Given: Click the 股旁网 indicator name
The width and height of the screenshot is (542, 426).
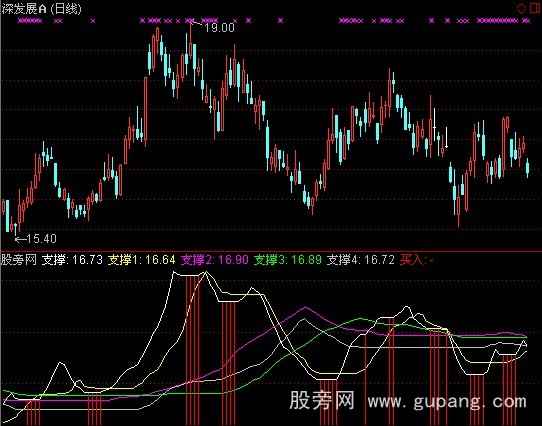Looking at the screenshot, I should [x=19, y=259].
